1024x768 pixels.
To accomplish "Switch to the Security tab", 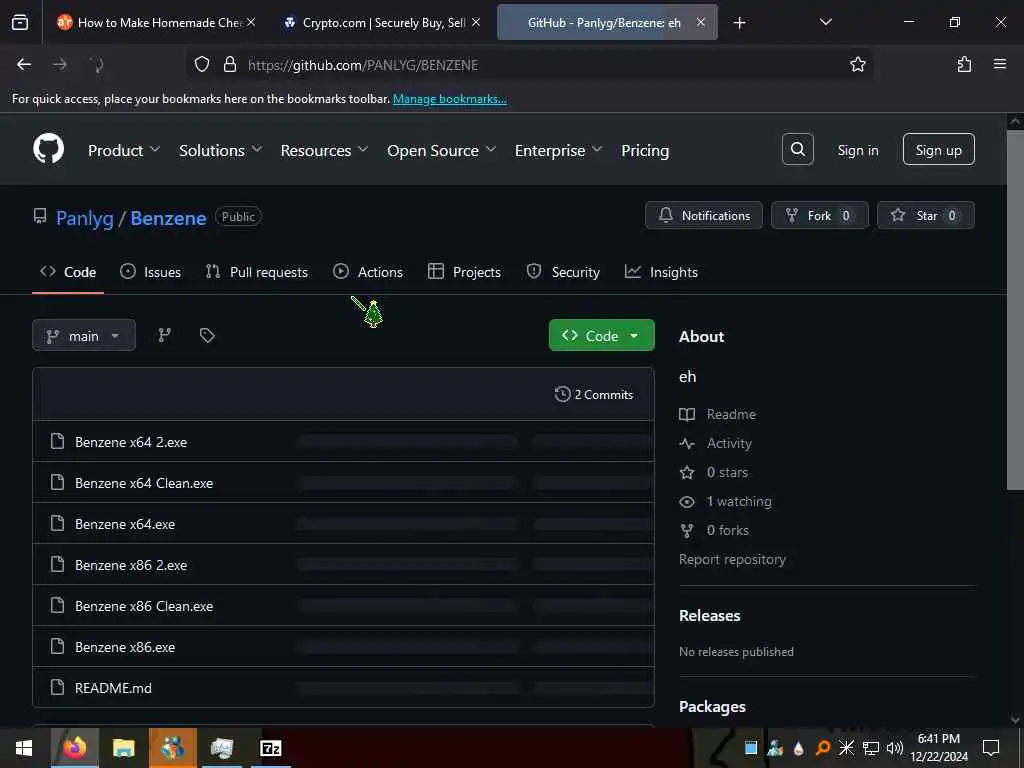I will coord(563,272).
